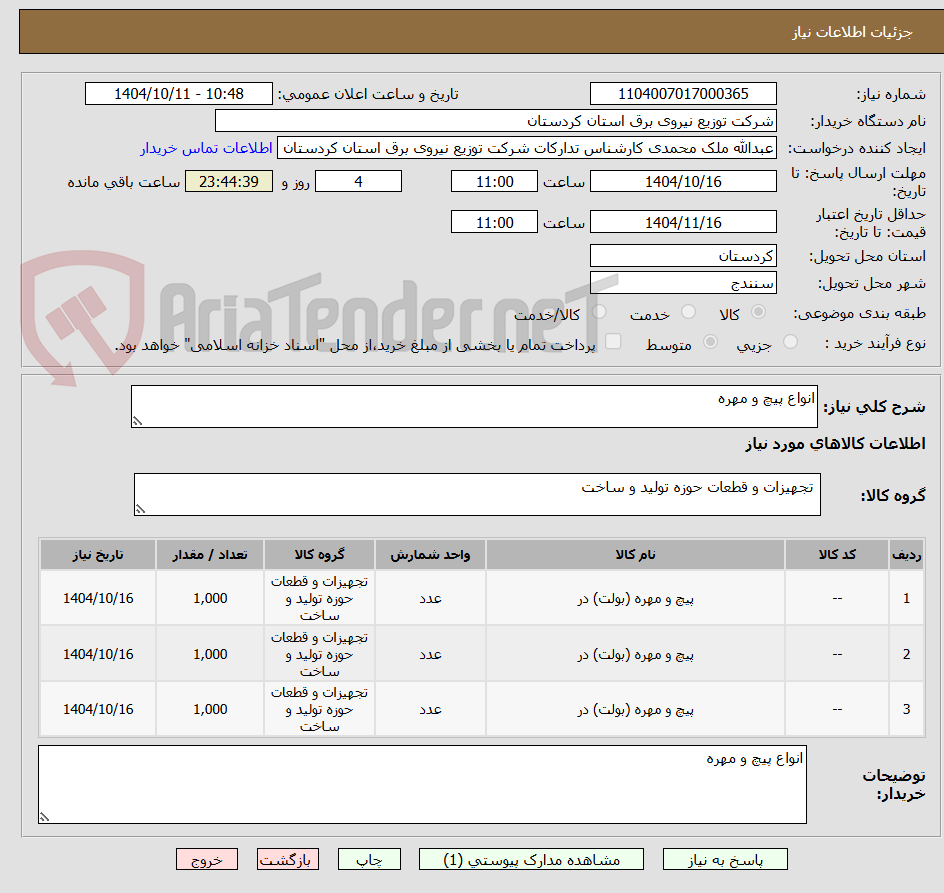This screenshot has height=893, width=944.
Task: Select the متوسط purchase type radio
Action: coord(710,342)
